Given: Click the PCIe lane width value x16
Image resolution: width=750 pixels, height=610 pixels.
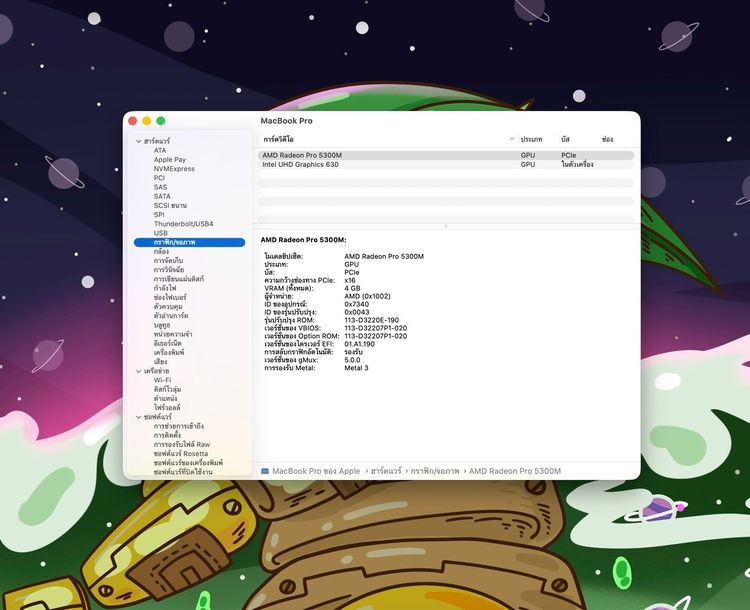Looking at the screenshot, I should [x=350, y=280].
